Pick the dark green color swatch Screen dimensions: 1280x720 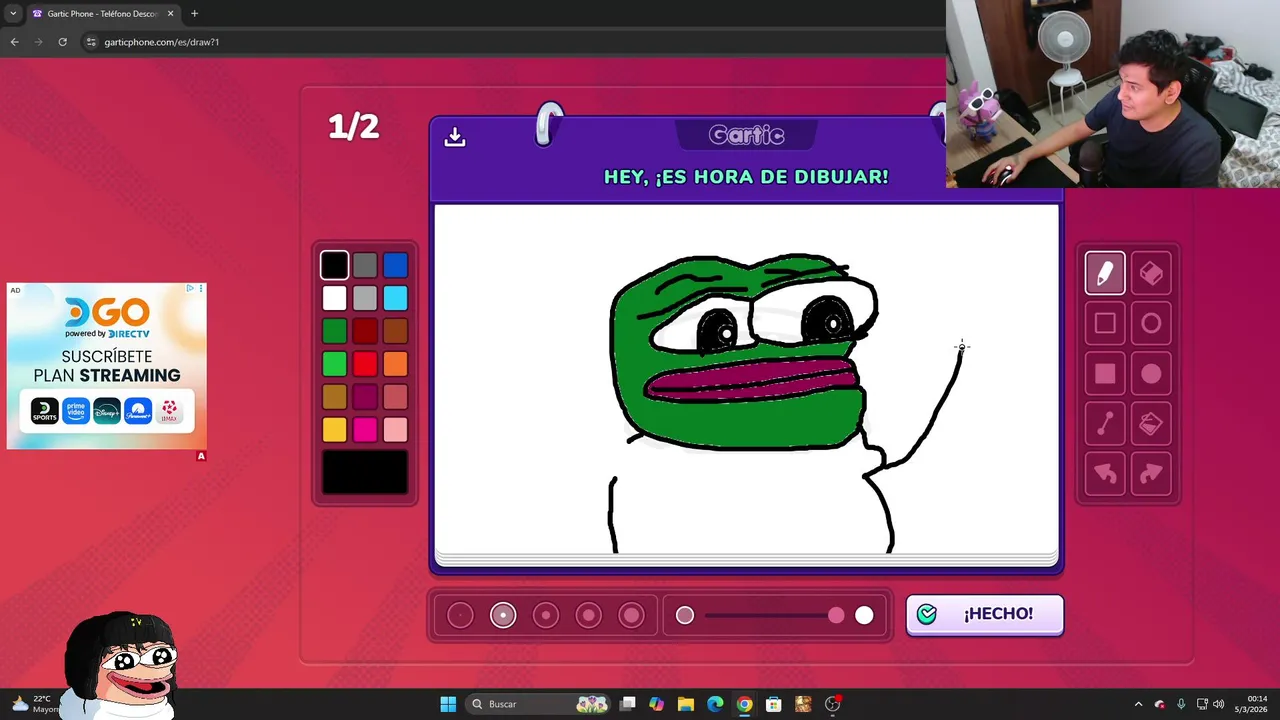(335, 331)
